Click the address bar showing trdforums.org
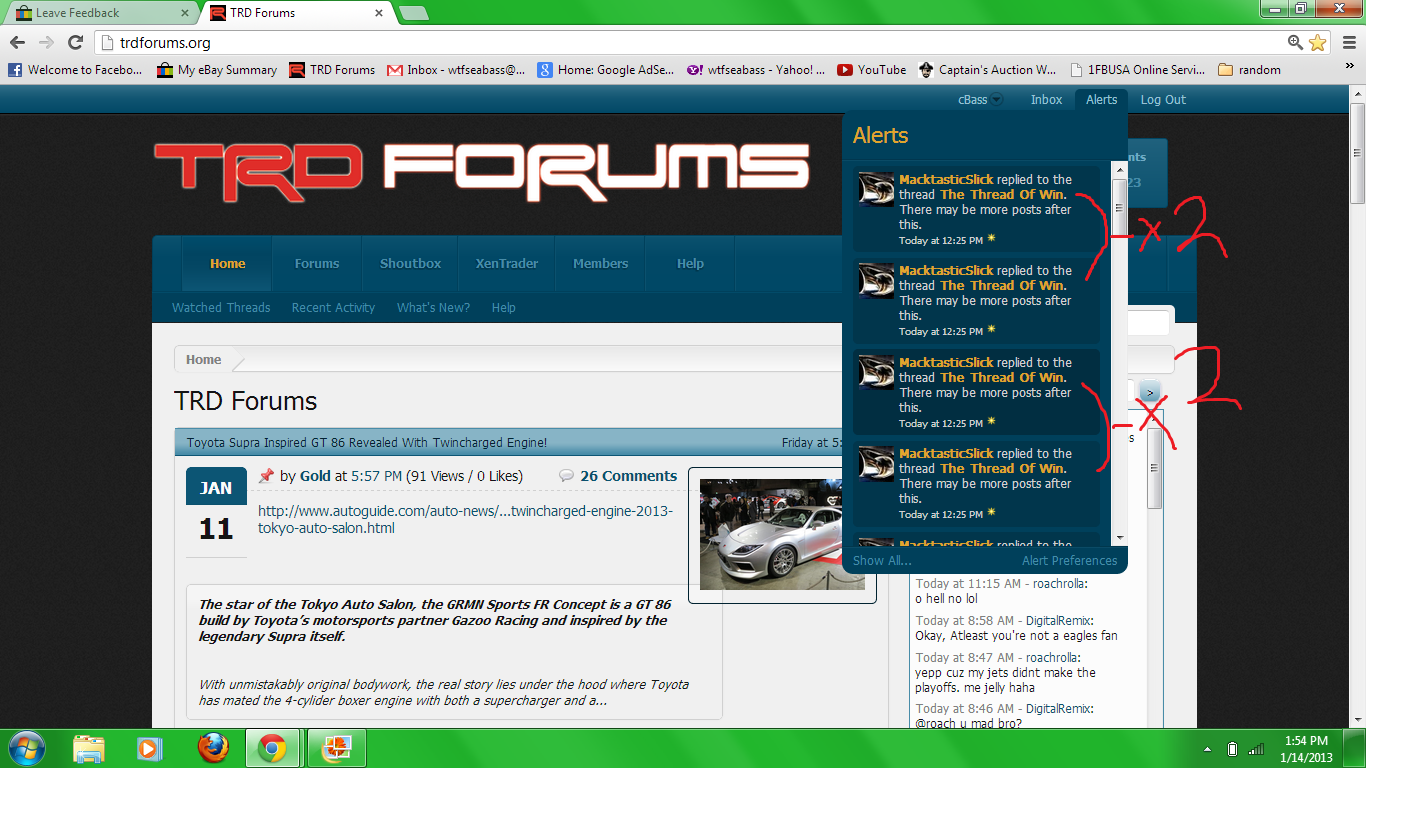The height and width of the screenshot is (830, 1426). (690, 42)
